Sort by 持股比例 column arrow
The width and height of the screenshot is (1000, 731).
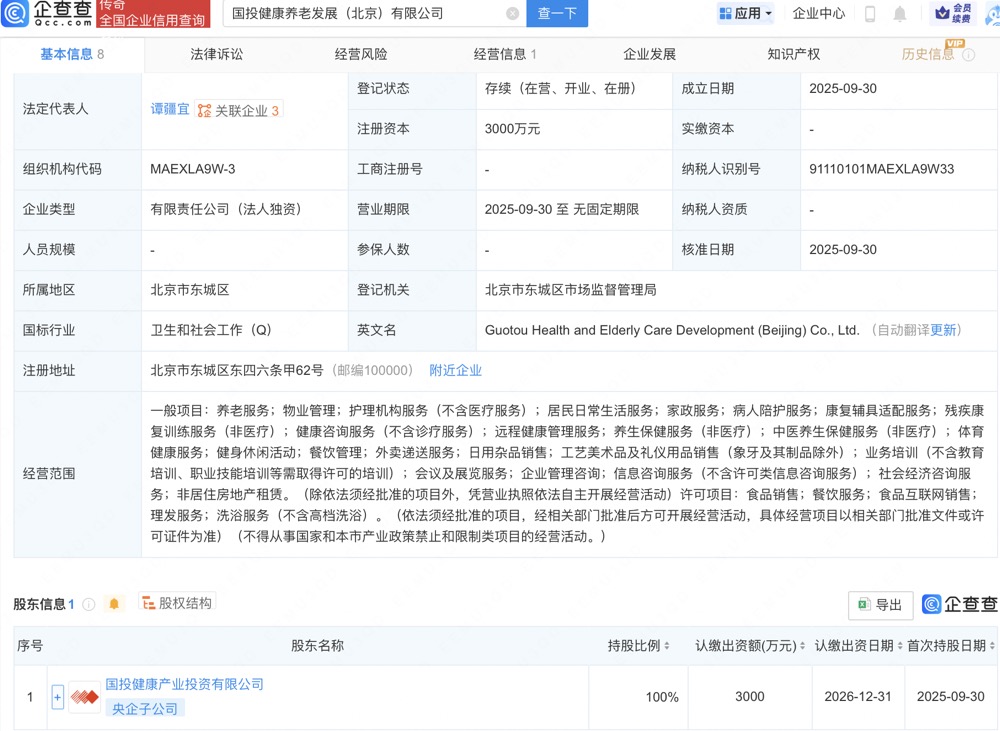click(x=667, y=646)
